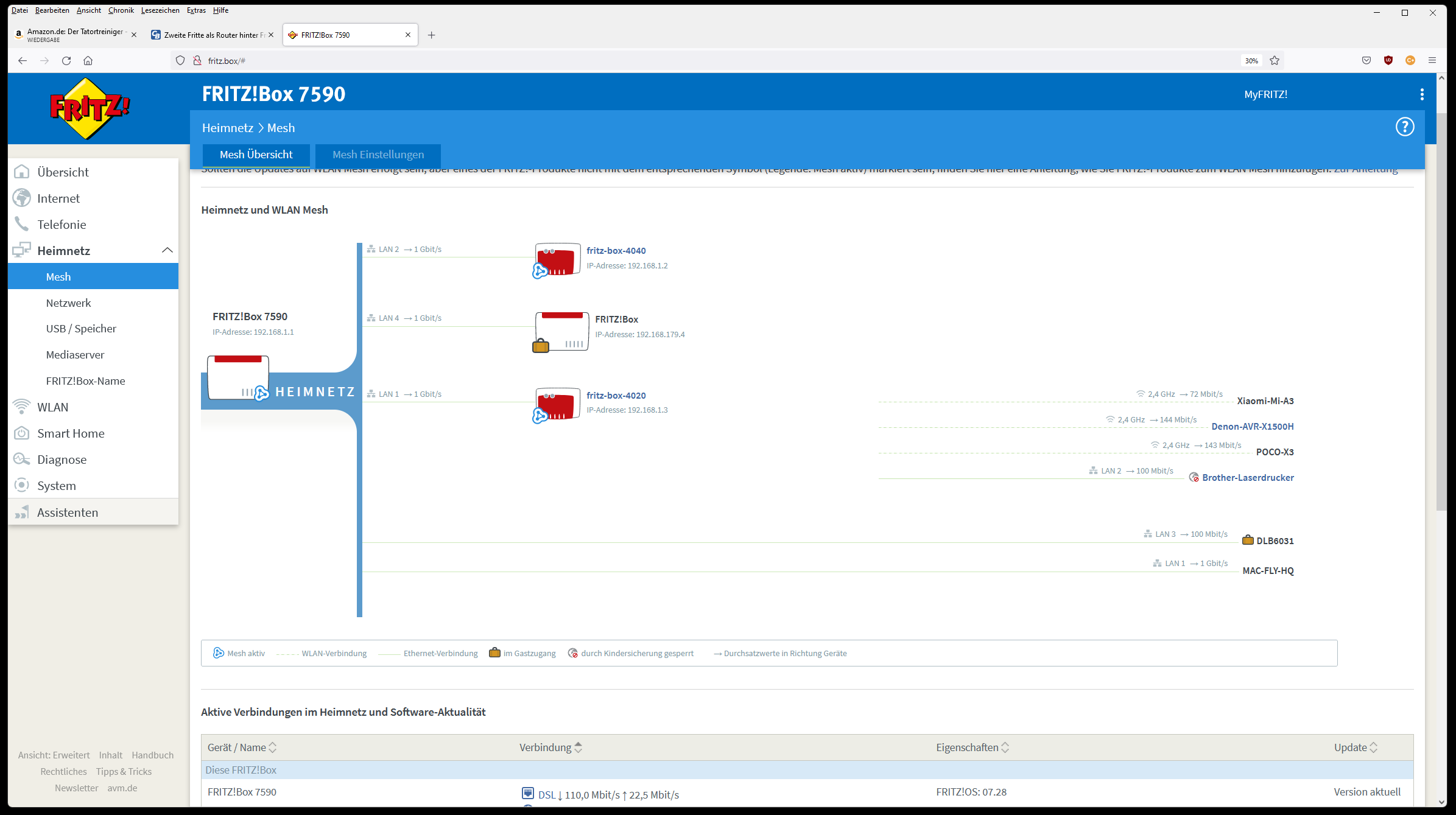Click the fritz-box-4040 repeater icon
Viewport: 1456px width, 815px height.
click(x=557, y=261)
